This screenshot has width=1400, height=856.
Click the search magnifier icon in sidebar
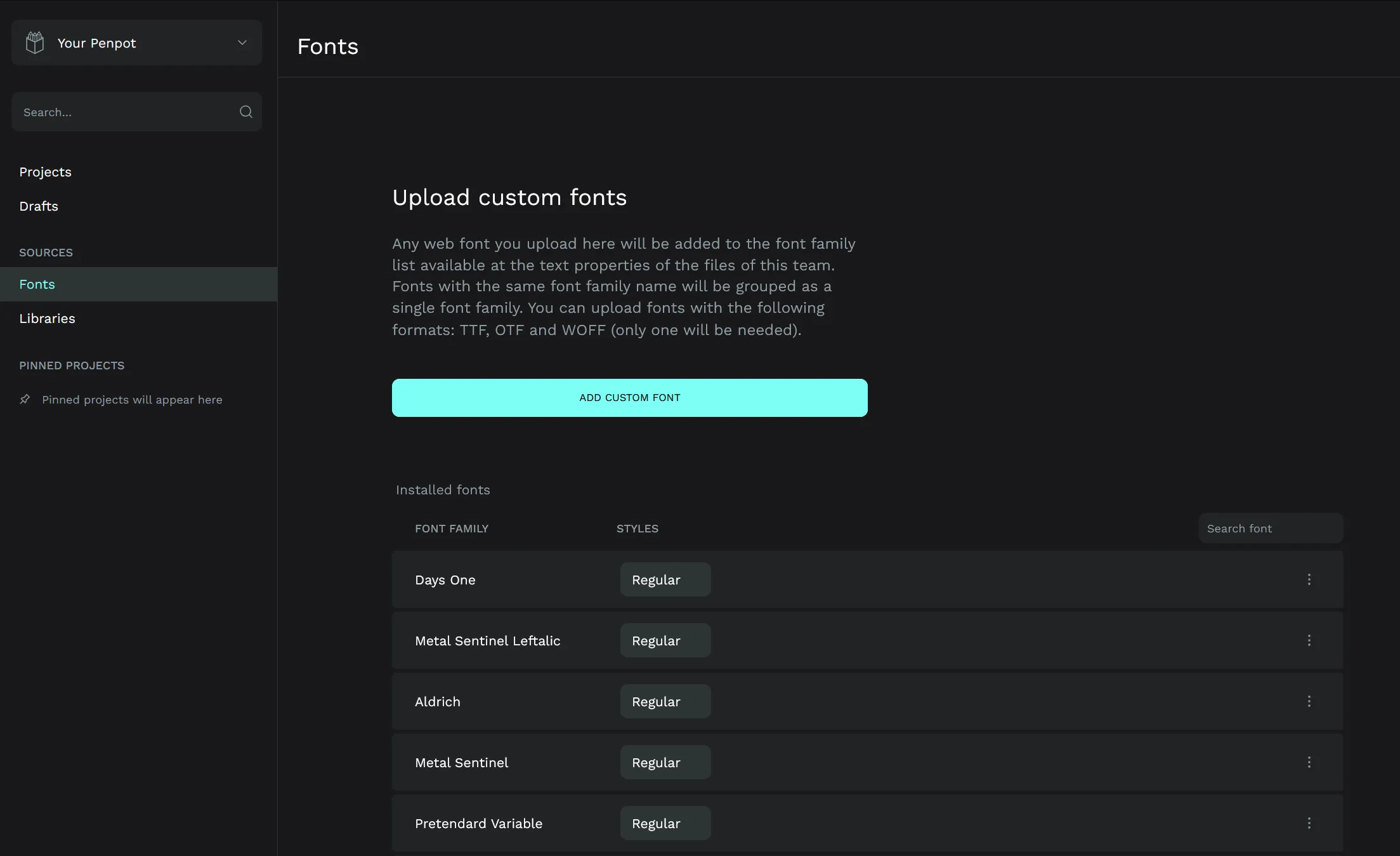tap(246, 112)
